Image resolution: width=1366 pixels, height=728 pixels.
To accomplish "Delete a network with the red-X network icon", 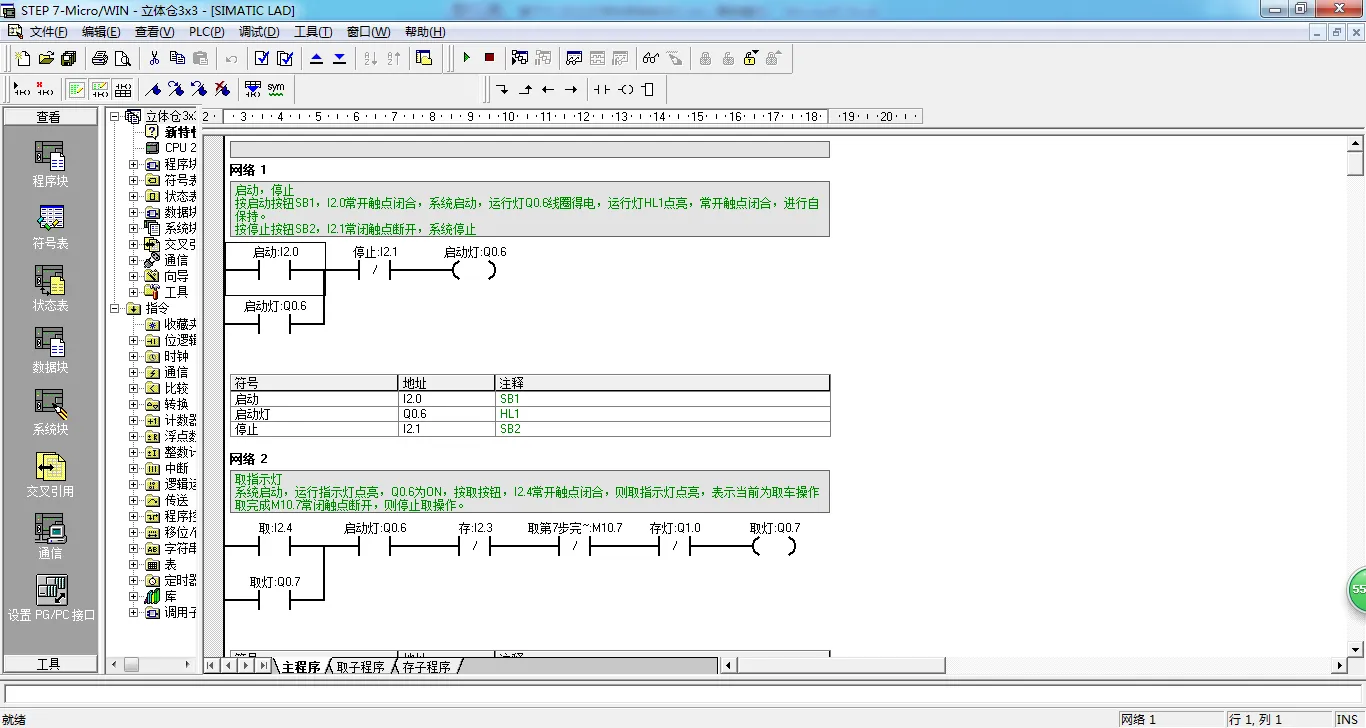I will [45, 89].
